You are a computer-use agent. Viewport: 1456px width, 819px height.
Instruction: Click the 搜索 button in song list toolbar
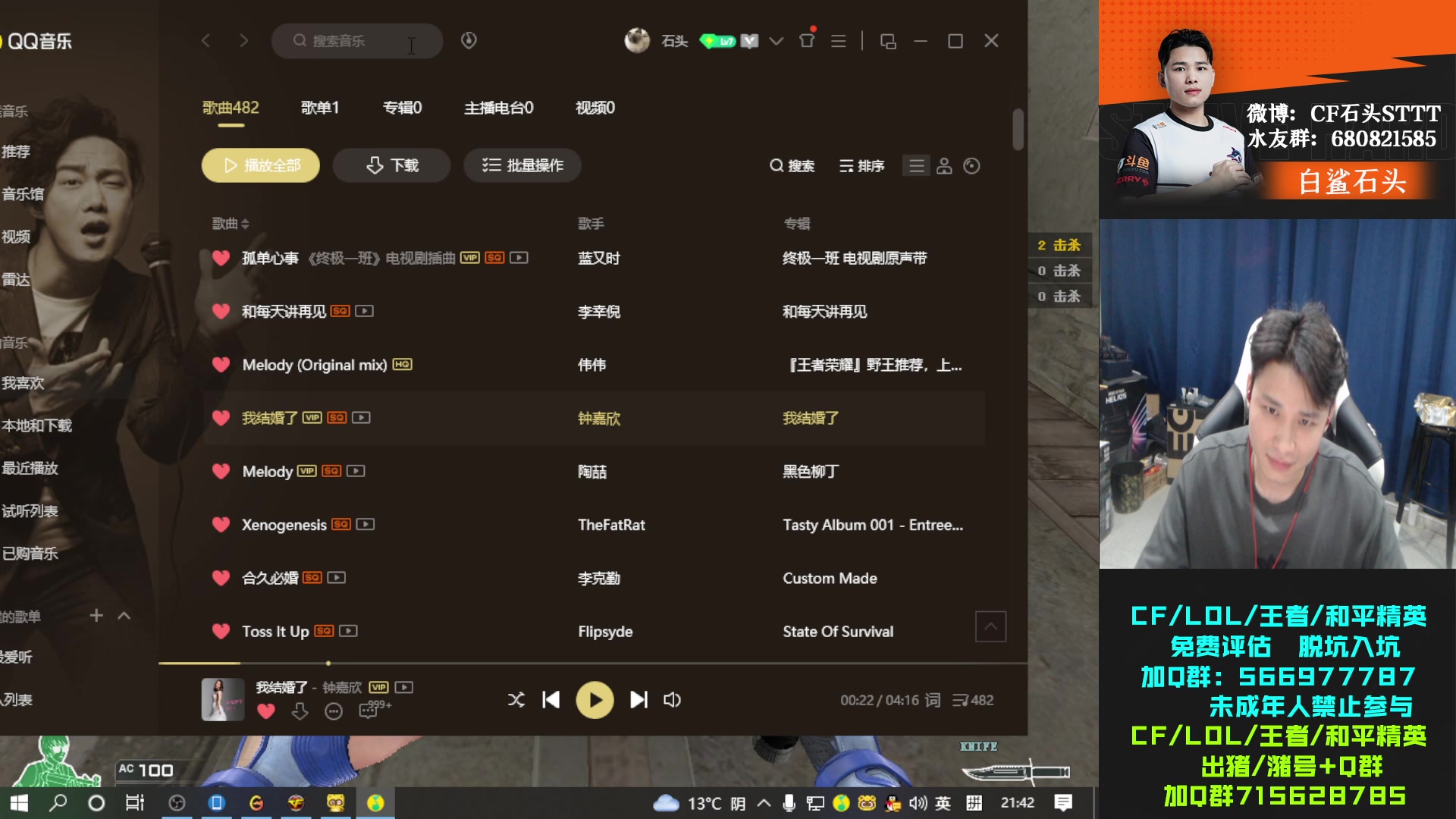[792, 166]
